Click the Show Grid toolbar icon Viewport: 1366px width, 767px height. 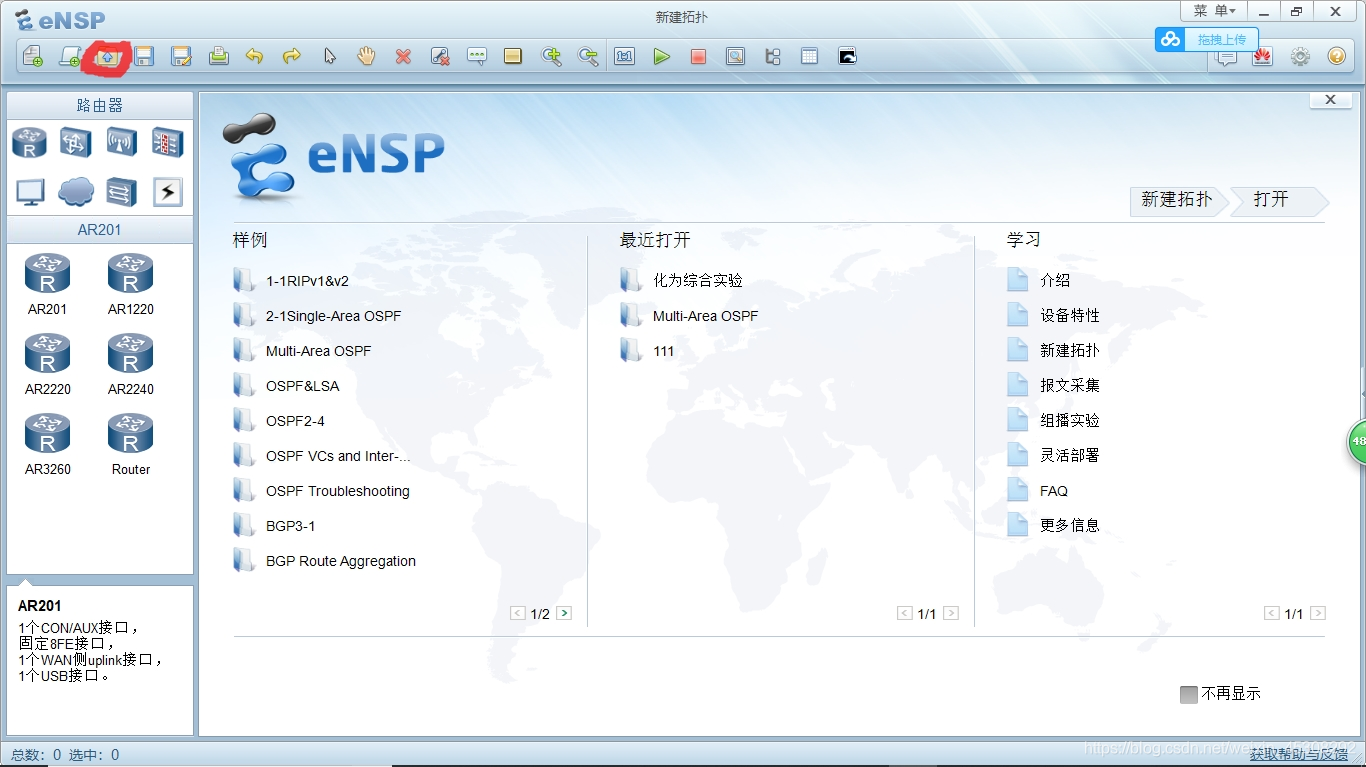[809, 57]
